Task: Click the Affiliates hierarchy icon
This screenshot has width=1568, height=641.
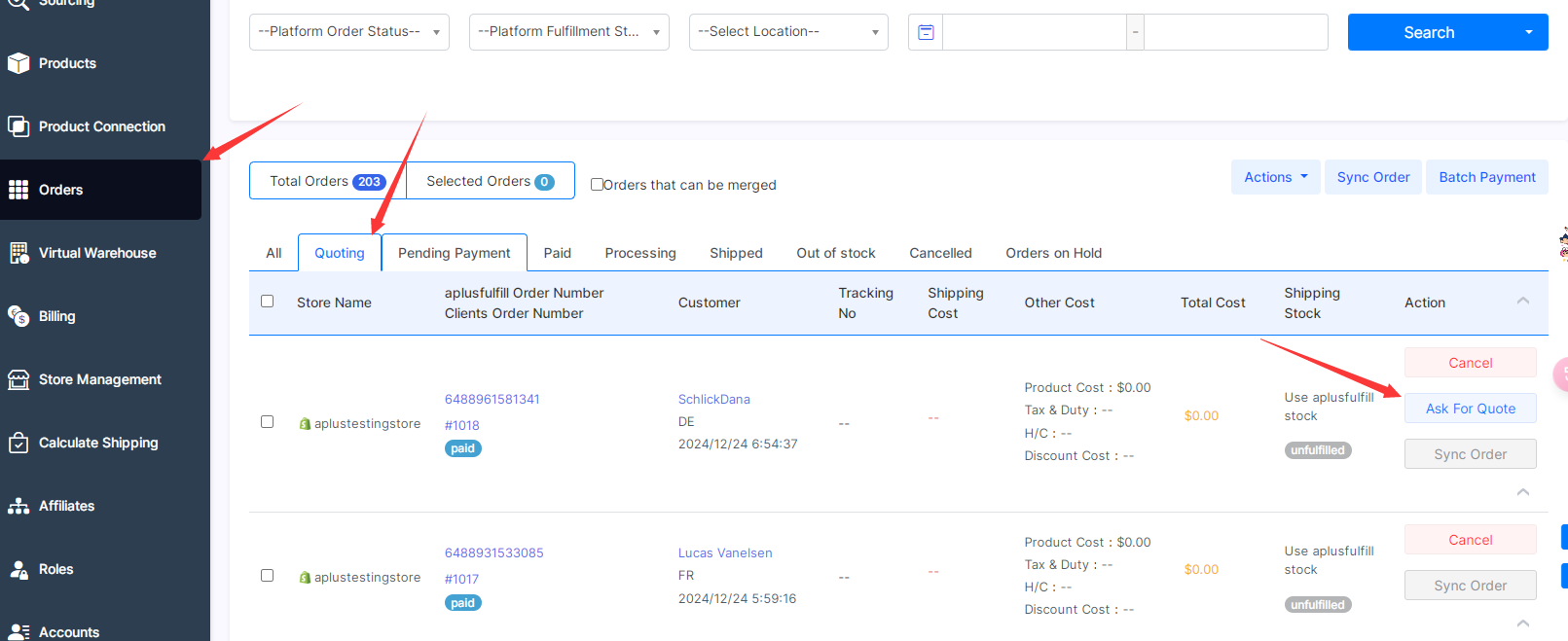Action: 18,506
